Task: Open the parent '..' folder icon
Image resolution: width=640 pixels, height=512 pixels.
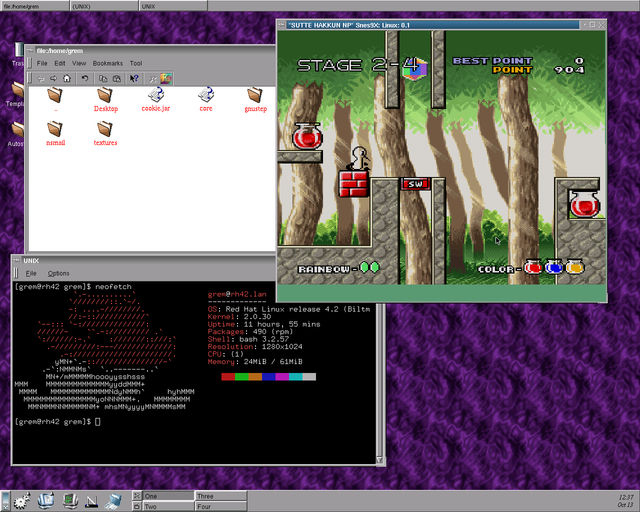Action: pos(55,95)
